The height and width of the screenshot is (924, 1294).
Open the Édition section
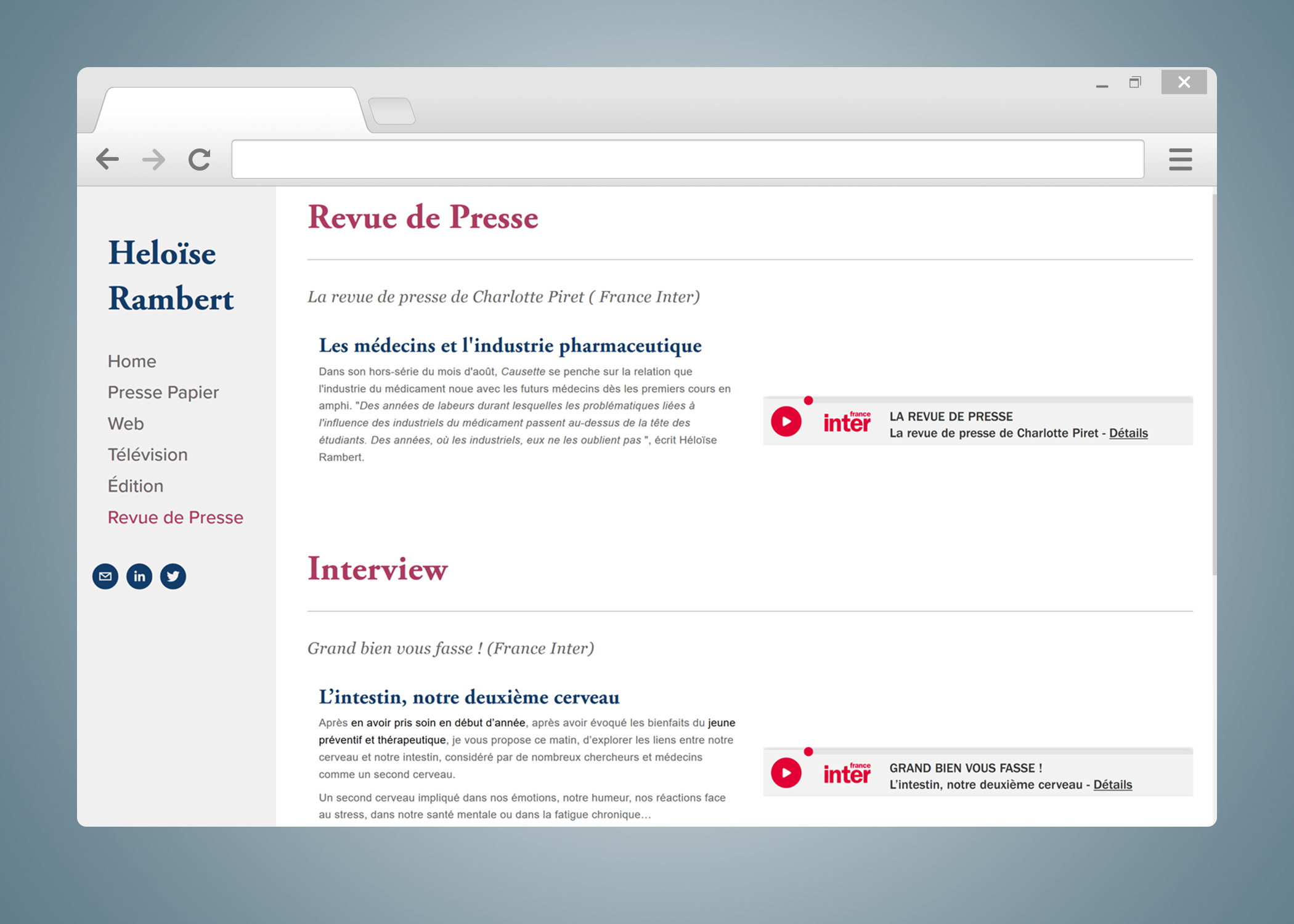tap(136, 486)
